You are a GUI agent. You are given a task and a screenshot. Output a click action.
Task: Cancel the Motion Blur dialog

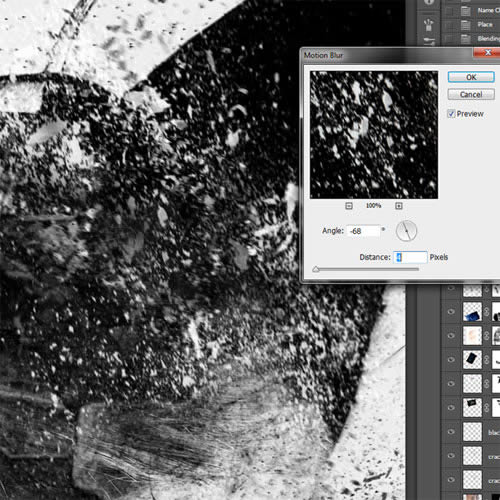471,94
